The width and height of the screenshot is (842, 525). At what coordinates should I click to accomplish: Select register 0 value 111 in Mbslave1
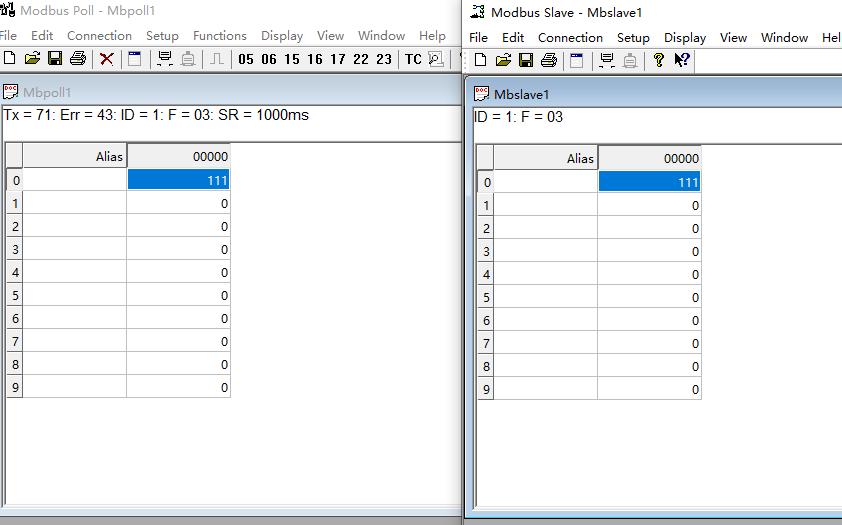click(x=649, y=182)
